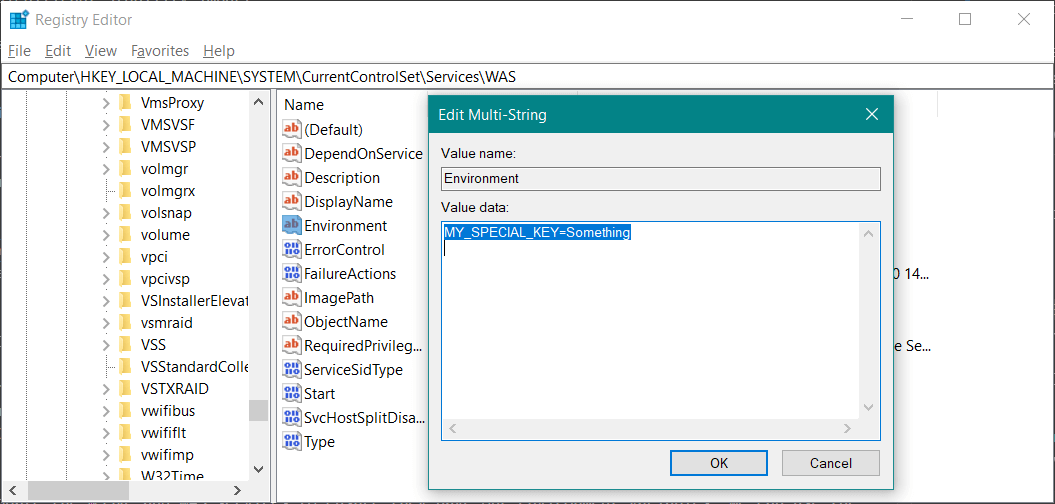Close the Edit Multi-String dialog
Screen dimensions: 1055x504
871,114
